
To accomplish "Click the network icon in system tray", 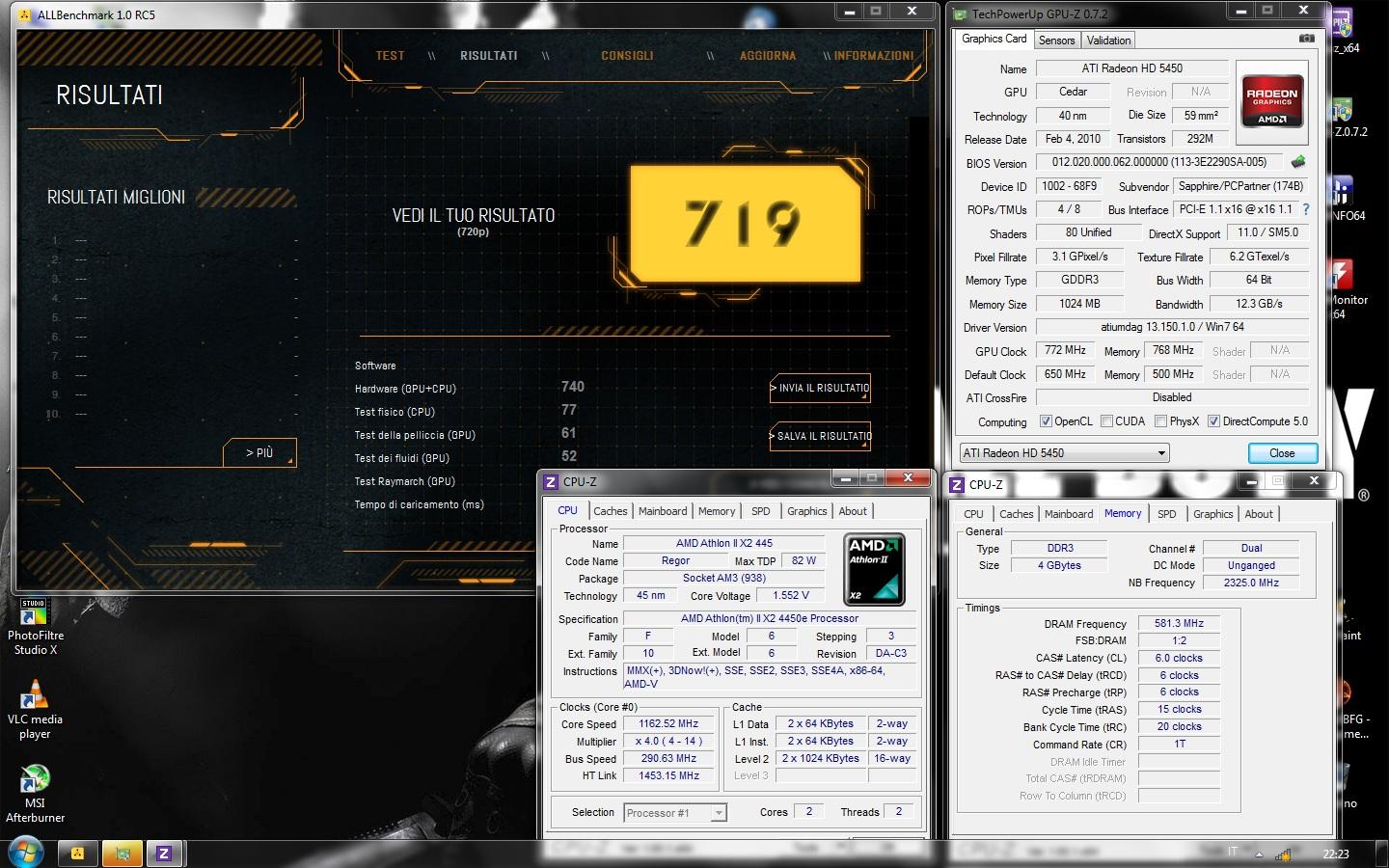I will [1283, 854].
